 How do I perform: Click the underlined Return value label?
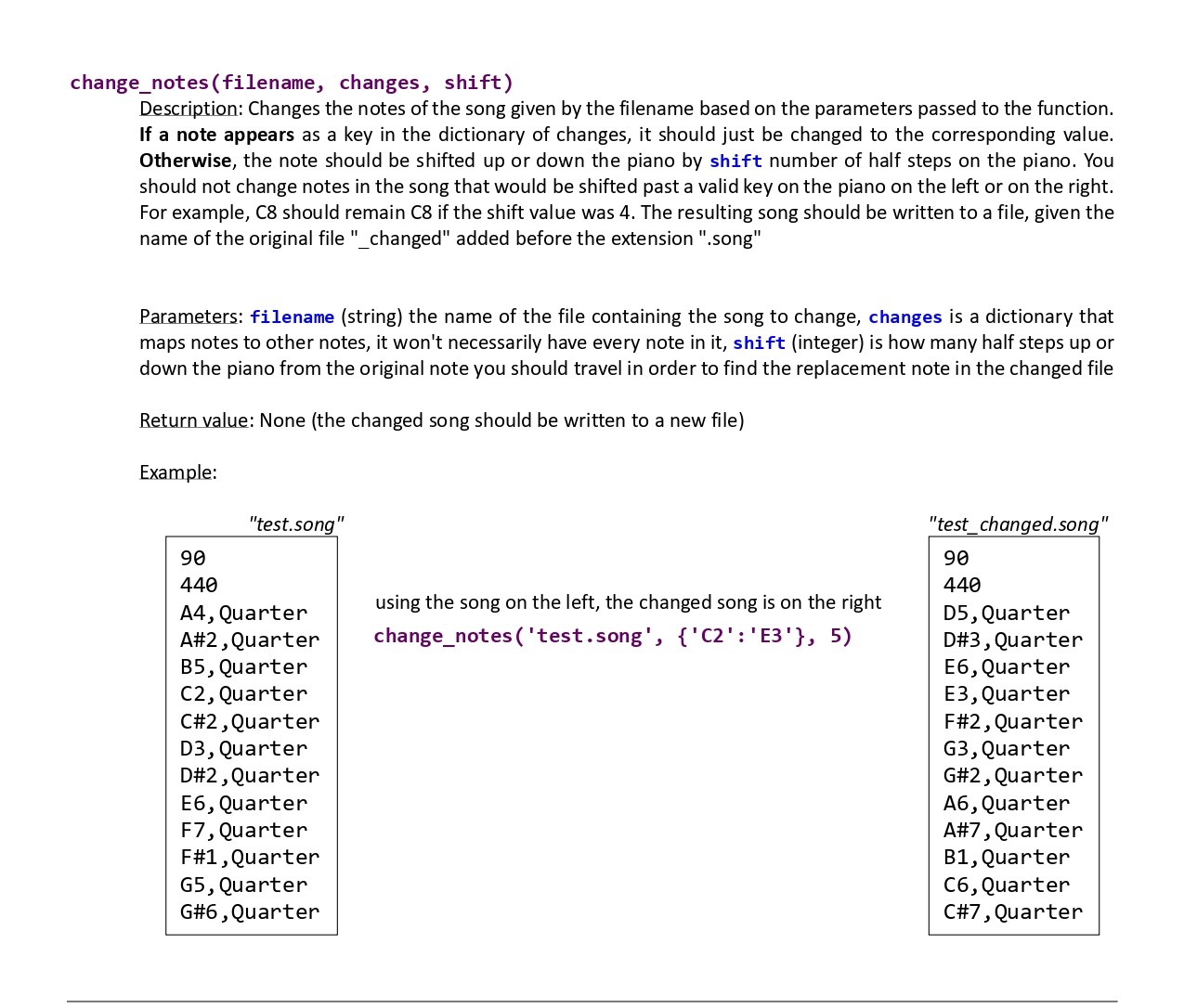[195, 420]
